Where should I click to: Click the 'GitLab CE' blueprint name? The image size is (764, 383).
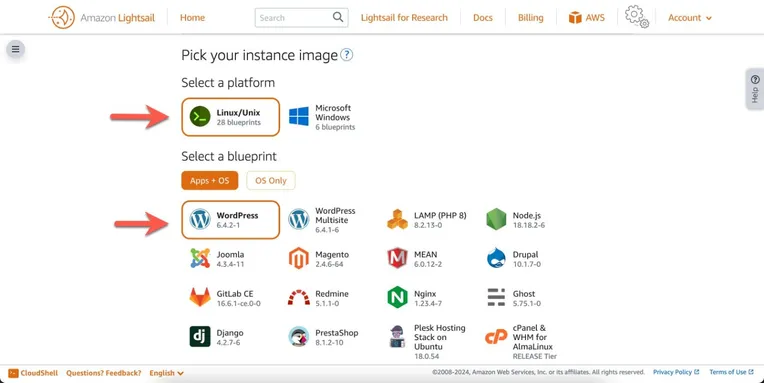pyautogui.click(x=235, y=294)
